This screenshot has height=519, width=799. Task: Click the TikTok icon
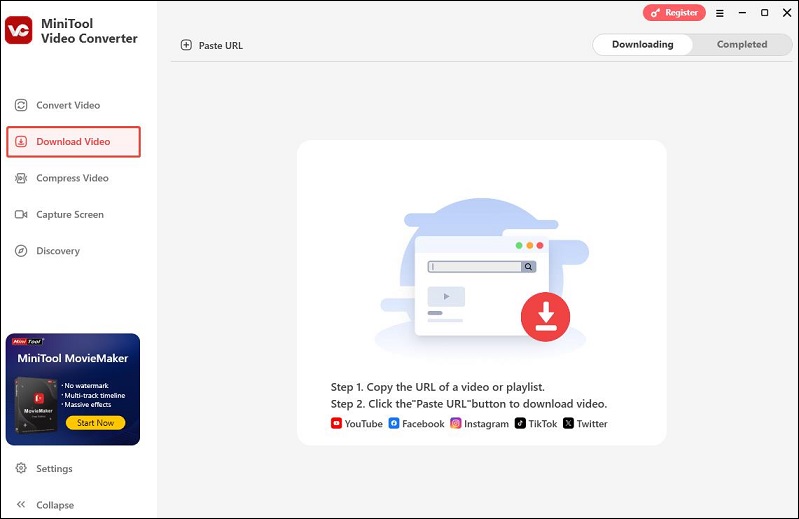520,423
